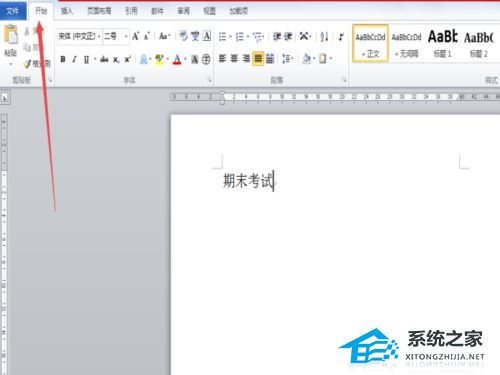
Task: Apply the No Spacing style
Action: (x=406, y=43)
